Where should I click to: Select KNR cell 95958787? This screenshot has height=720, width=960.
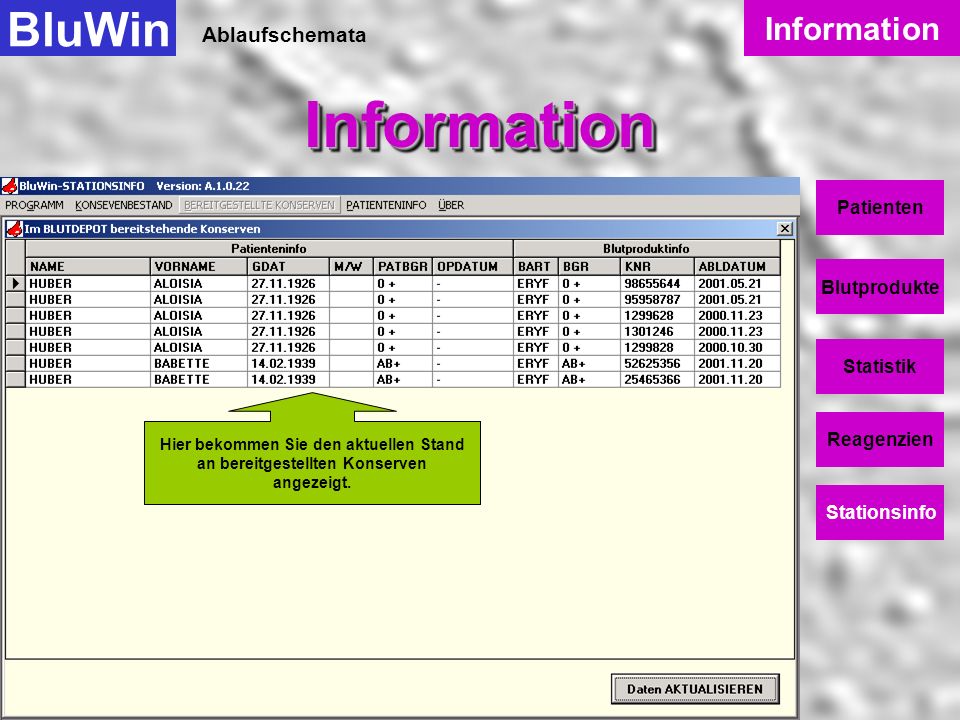tap(657, 299)
